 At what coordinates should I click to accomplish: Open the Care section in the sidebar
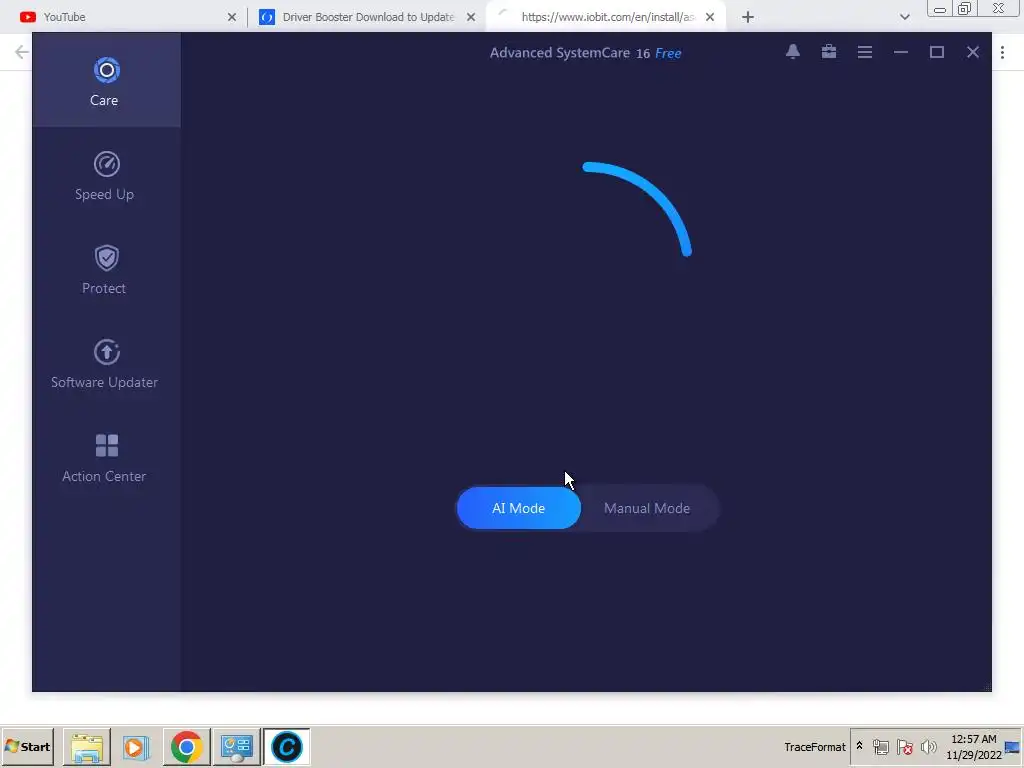pyautogui.click(x=106, y=80)
